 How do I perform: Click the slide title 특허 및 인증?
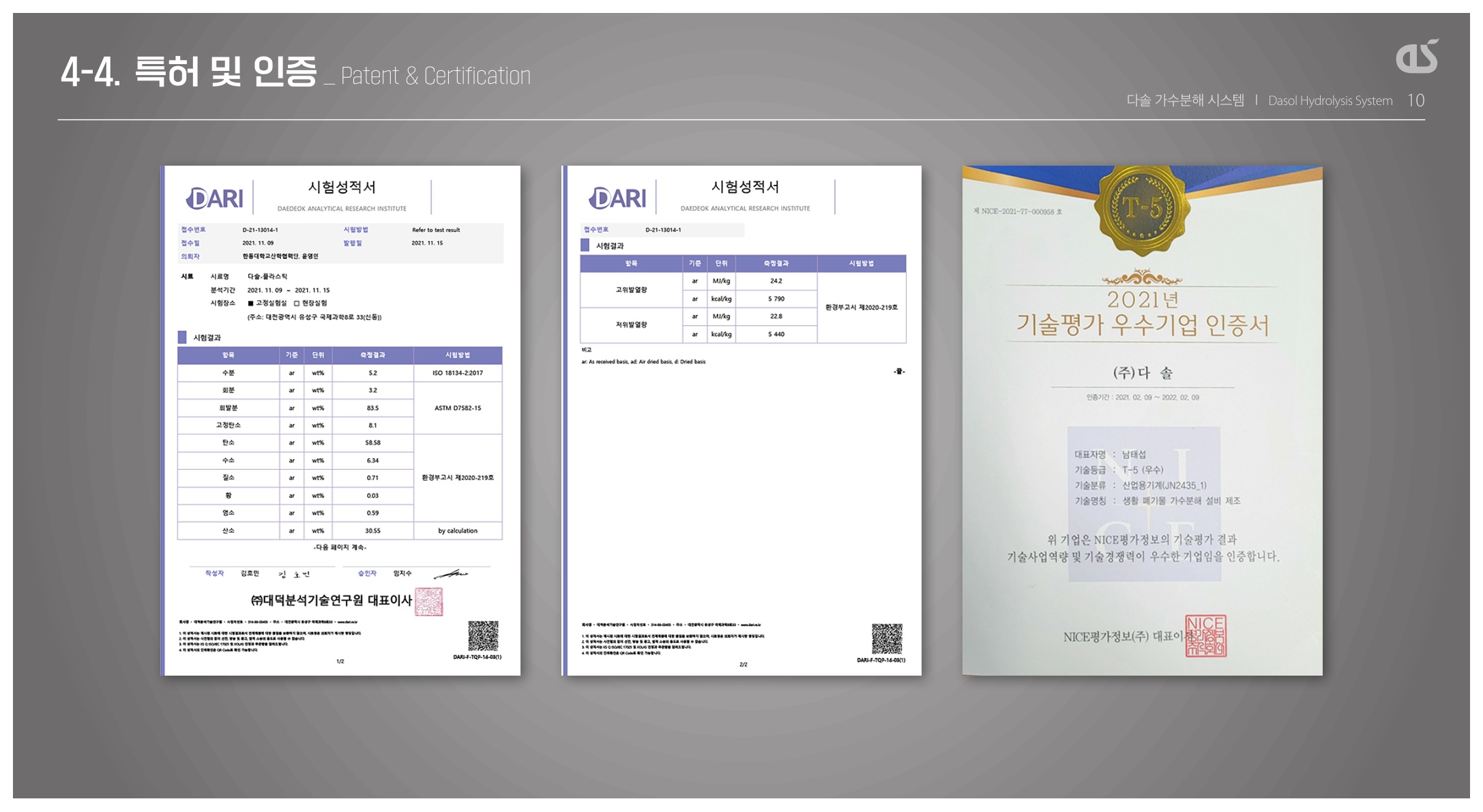[x=226, y=72]
